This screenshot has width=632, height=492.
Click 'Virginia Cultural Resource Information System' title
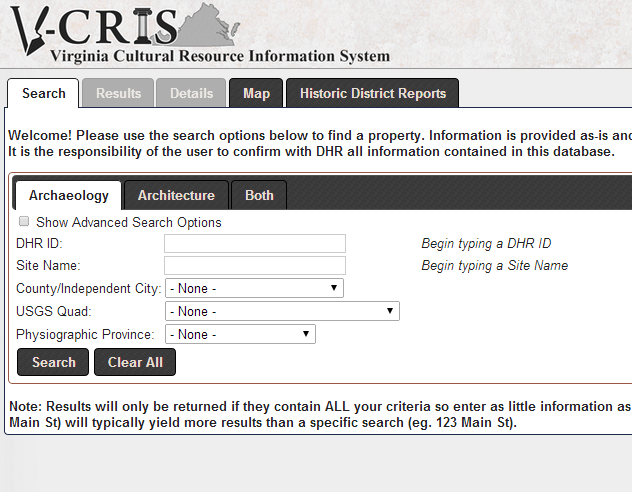(220, 56)
